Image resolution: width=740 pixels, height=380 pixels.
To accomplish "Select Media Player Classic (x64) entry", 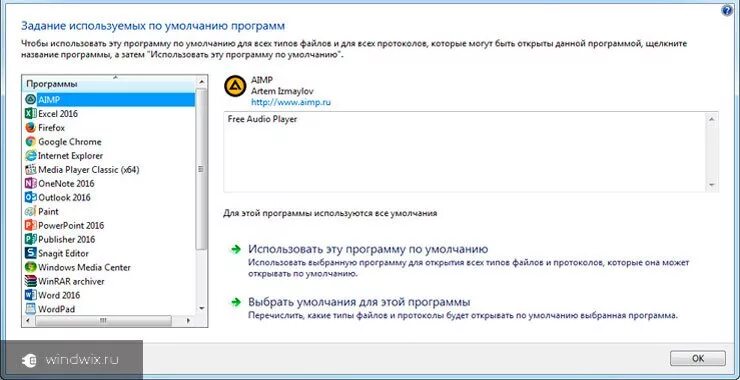I will point(89,169).
